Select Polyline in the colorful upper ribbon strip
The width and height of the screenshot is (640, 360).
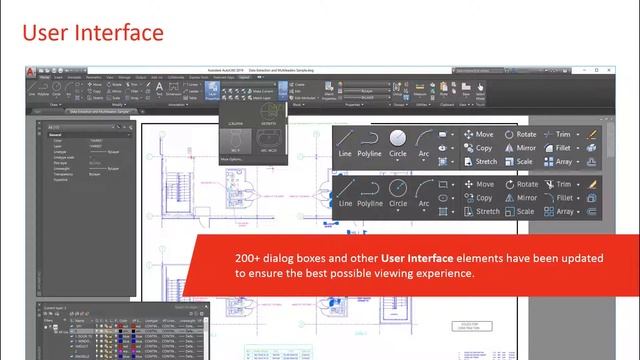(x=369, y=143)
